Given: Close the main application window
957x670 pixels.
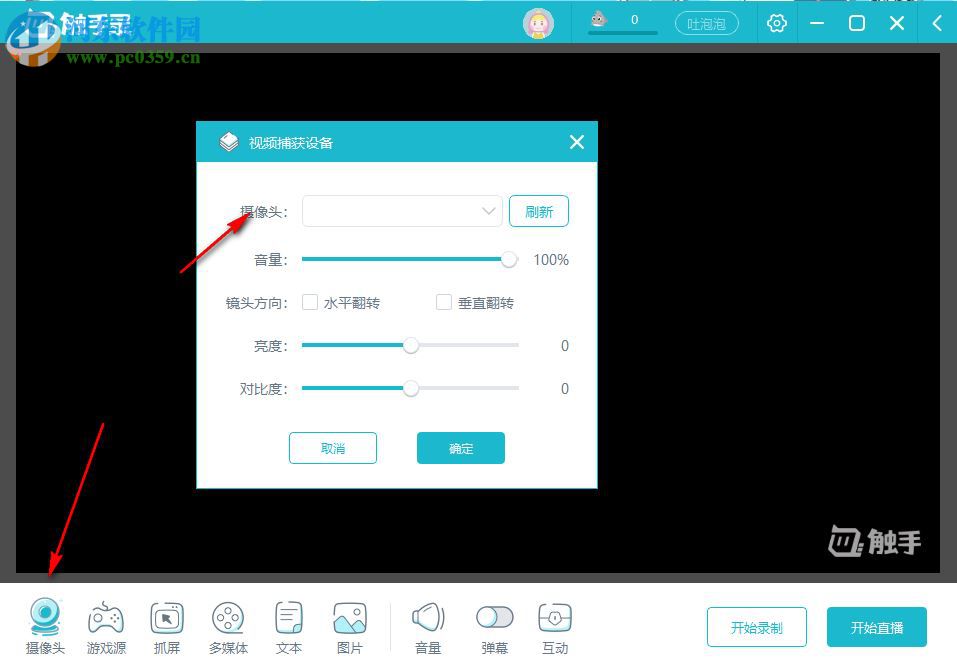Looking at the screenshot, I should pos(897,23).
